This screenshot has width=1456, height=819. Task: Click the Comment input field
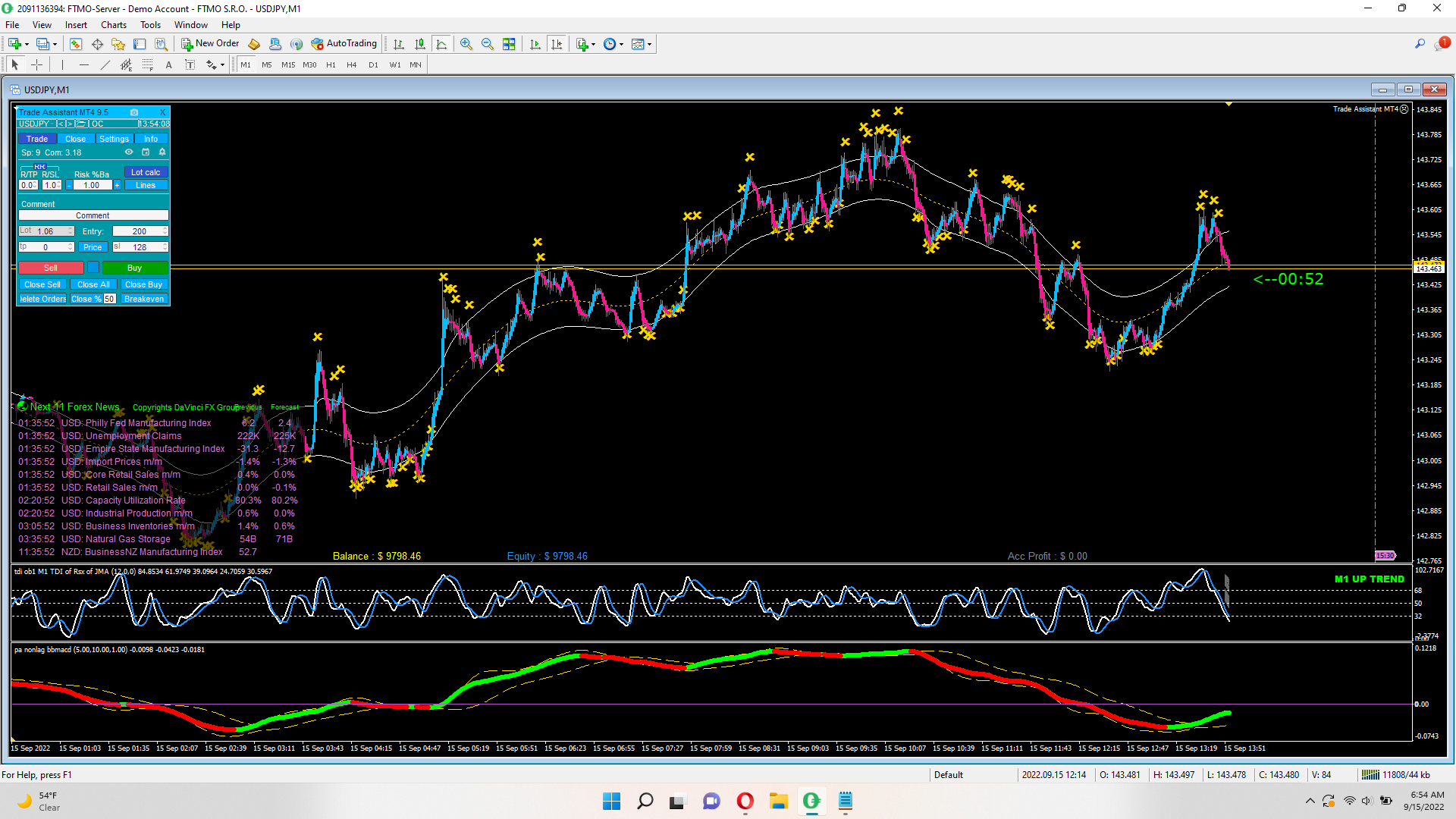93,216
